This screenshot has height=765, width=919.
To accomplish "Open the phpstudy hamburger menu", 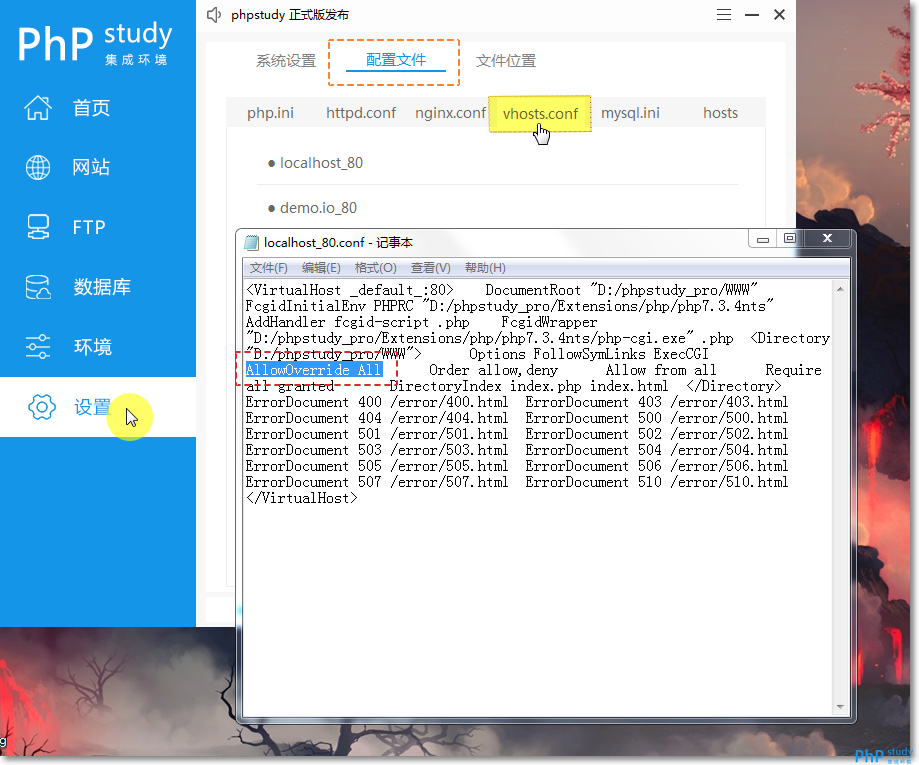I will click(x=724, y=15).
